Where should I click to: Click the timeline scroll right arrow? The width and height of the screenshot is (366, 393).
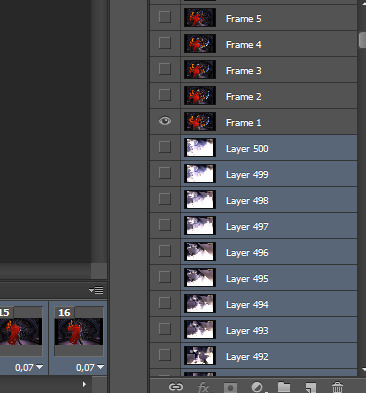click(84, 384)
